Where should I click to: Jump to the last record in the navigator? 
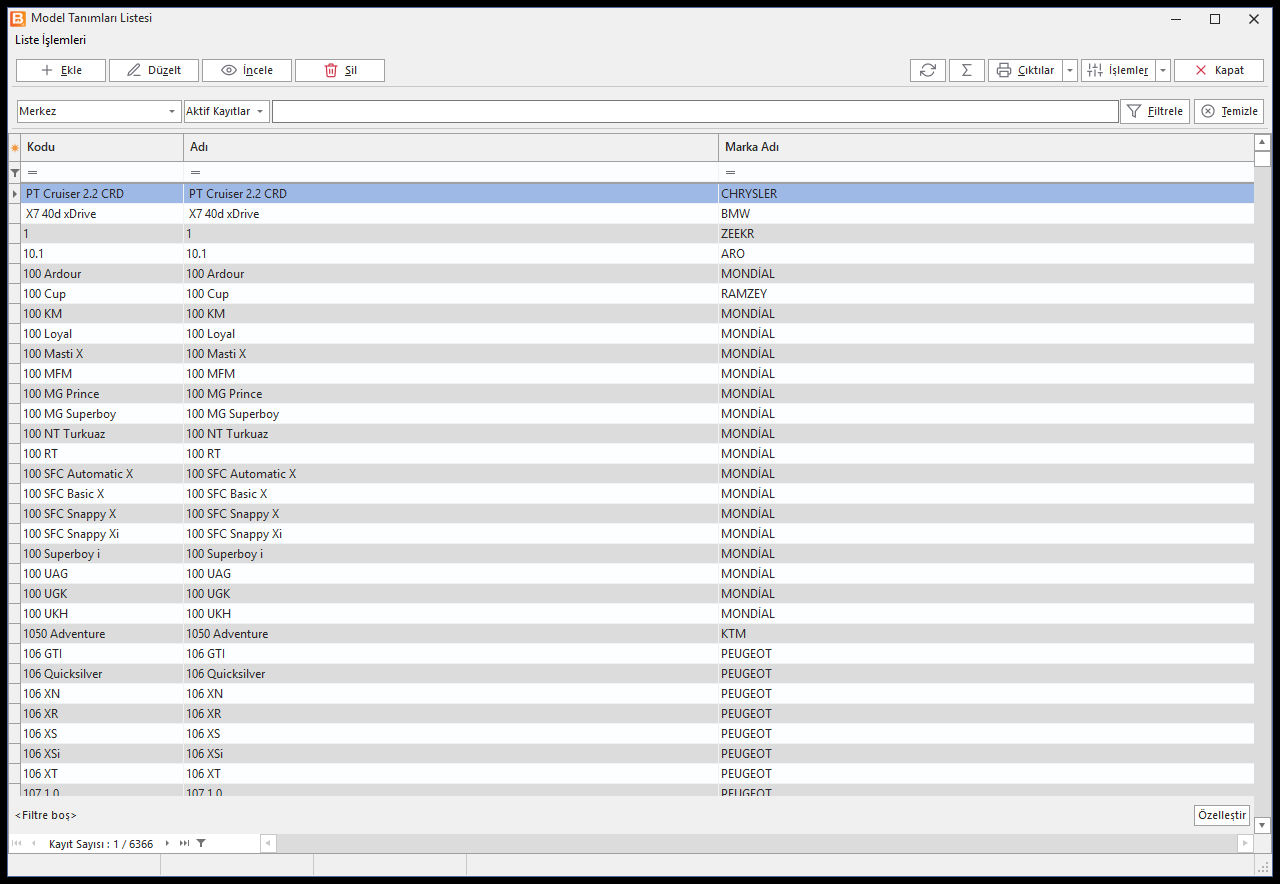click(184, 844)
